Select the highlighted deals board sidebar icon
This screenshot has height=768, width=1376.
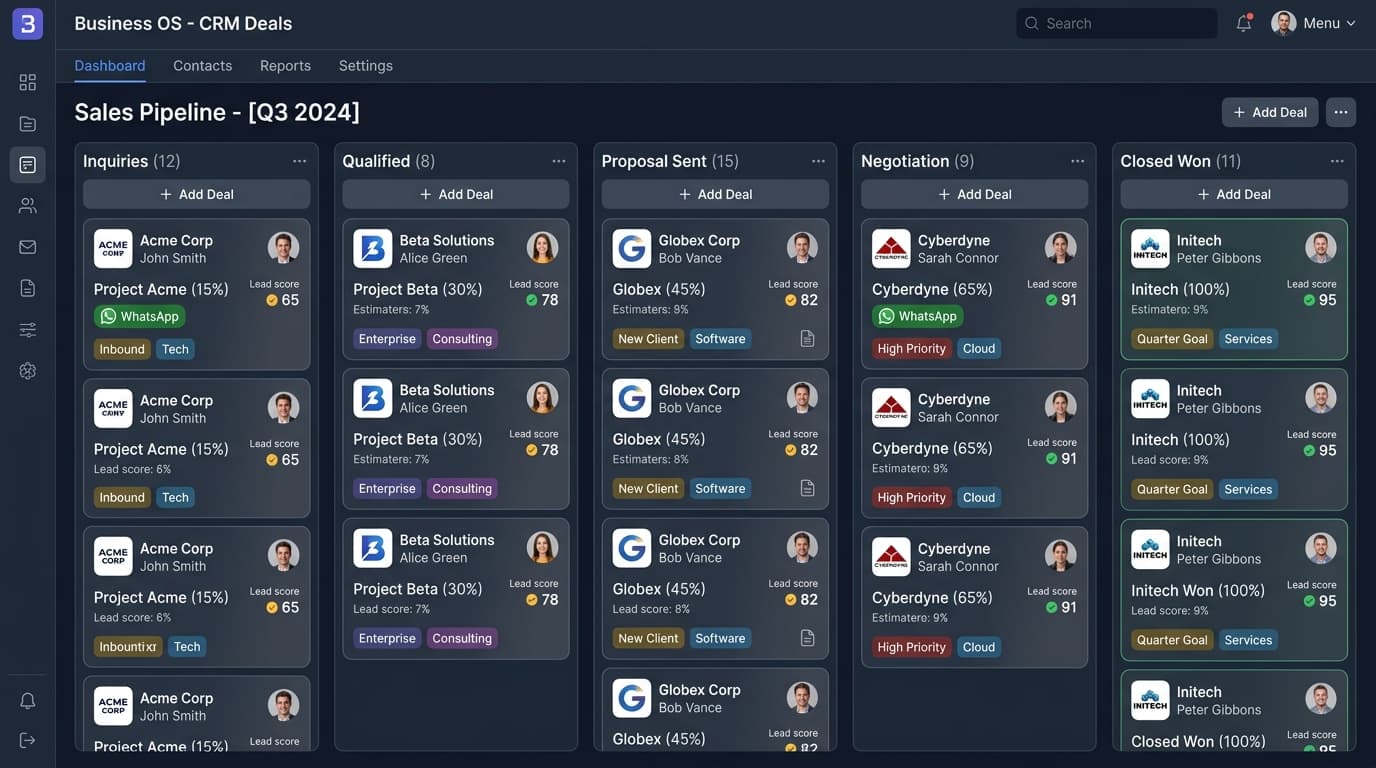click(27, 165)
